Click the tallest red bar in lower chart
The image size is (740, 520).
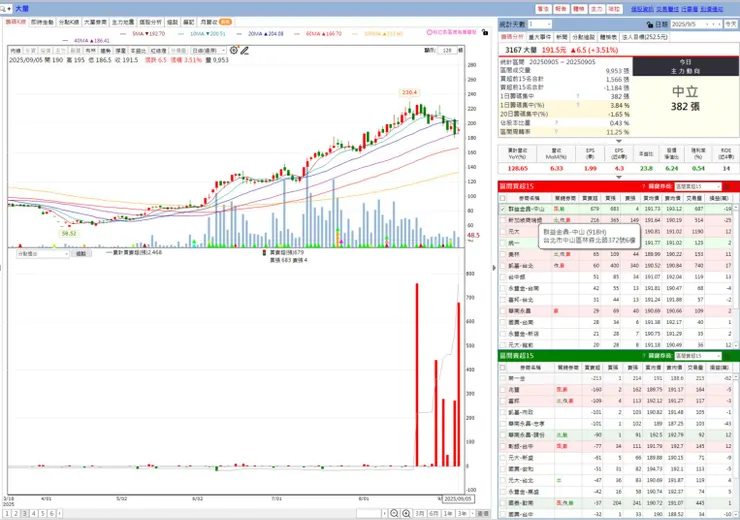(x=417, y=375)
